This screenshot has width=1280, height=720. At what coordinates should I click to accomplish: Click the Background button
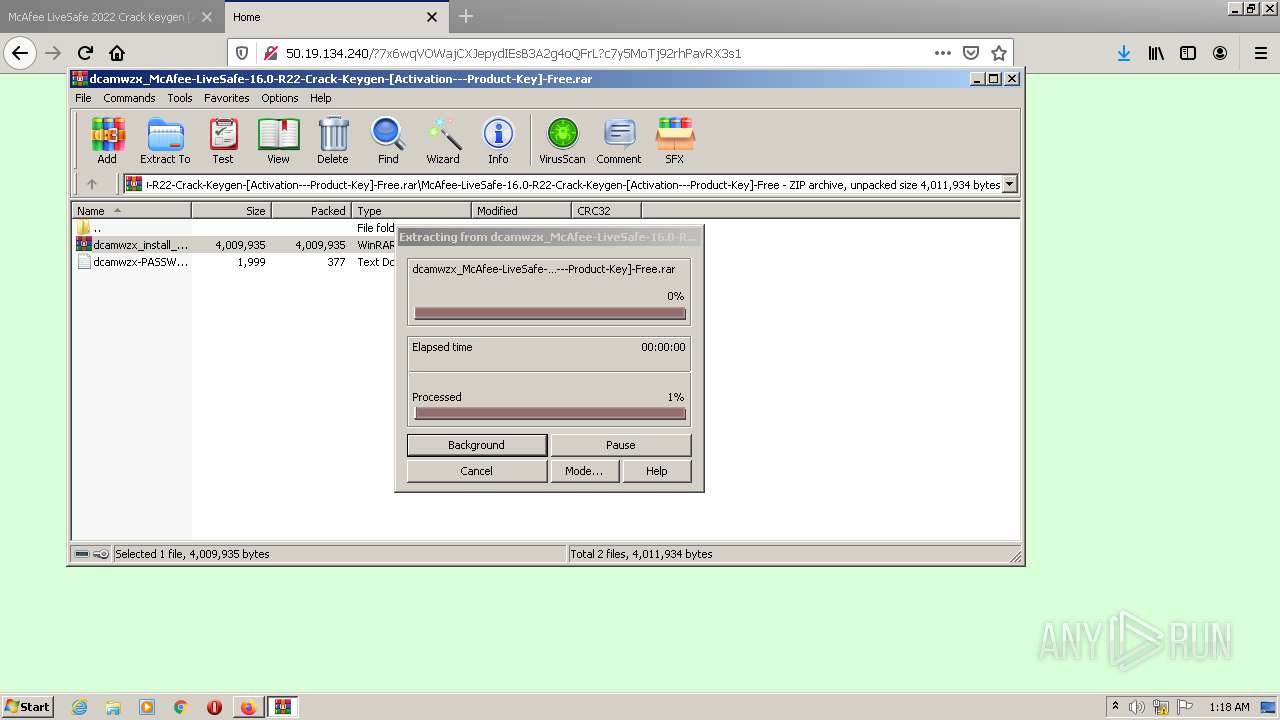(476, 445)
